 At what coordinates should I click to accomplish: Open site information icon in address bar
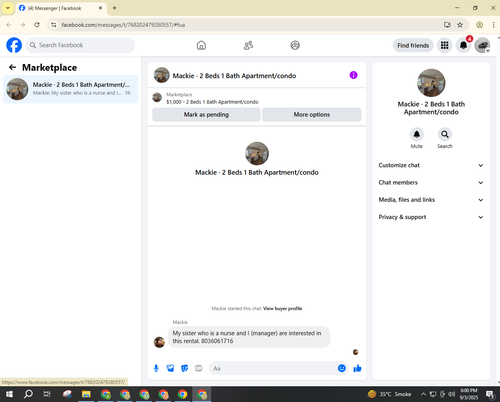pos(54,25)
